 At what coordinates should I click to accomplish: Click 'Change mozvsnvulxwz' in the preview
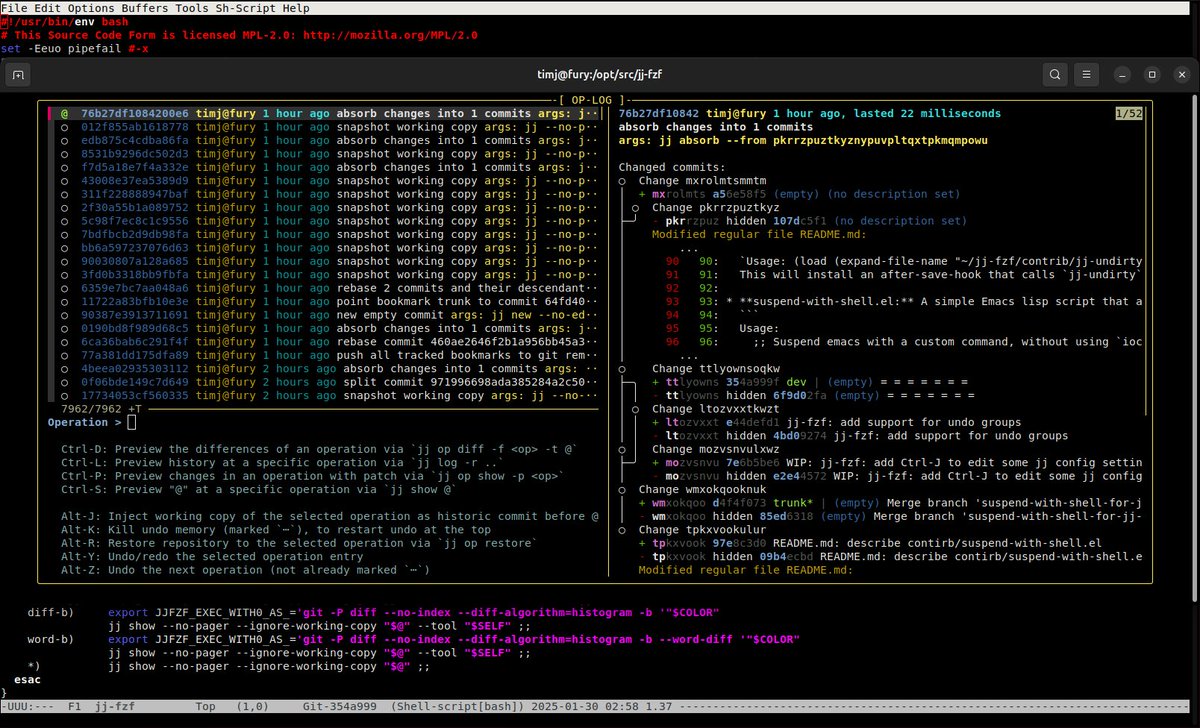716,449
